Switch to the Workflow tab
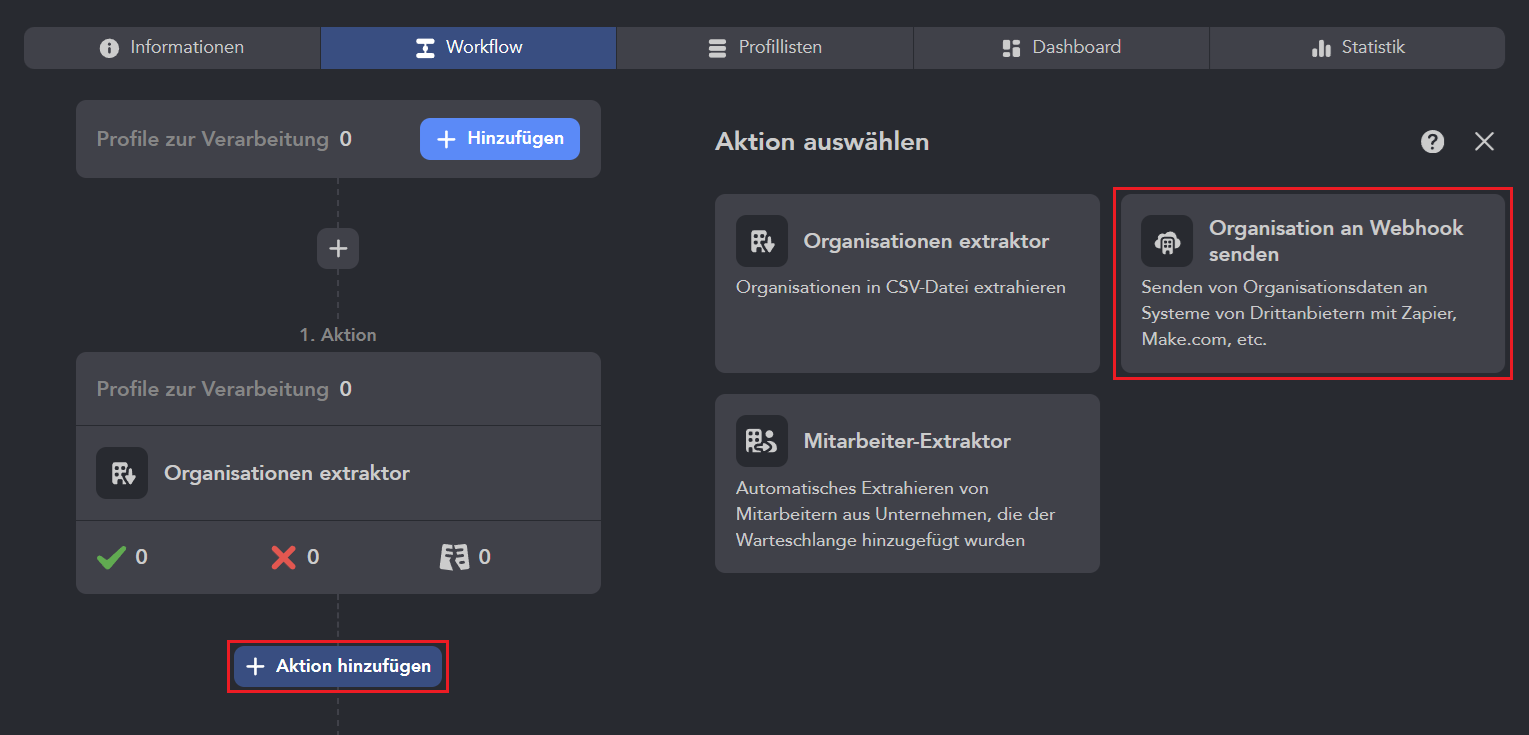Image resolution: width=1529 pixels, height=735 pixels. (468, 48)
